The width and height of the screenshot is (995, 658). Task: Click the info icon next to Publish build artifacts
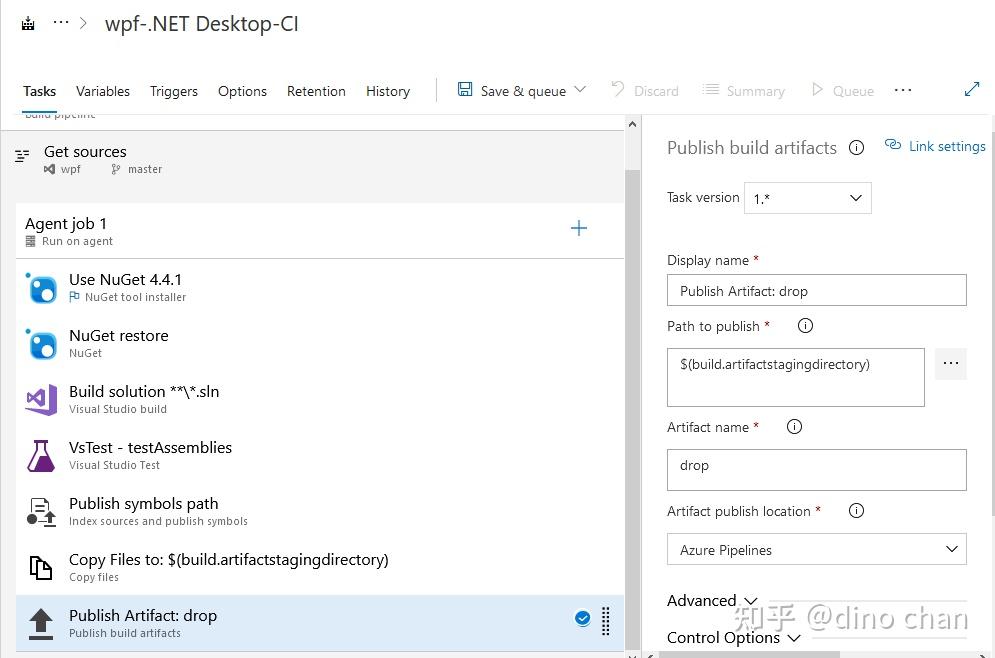[x=857, y=148]
